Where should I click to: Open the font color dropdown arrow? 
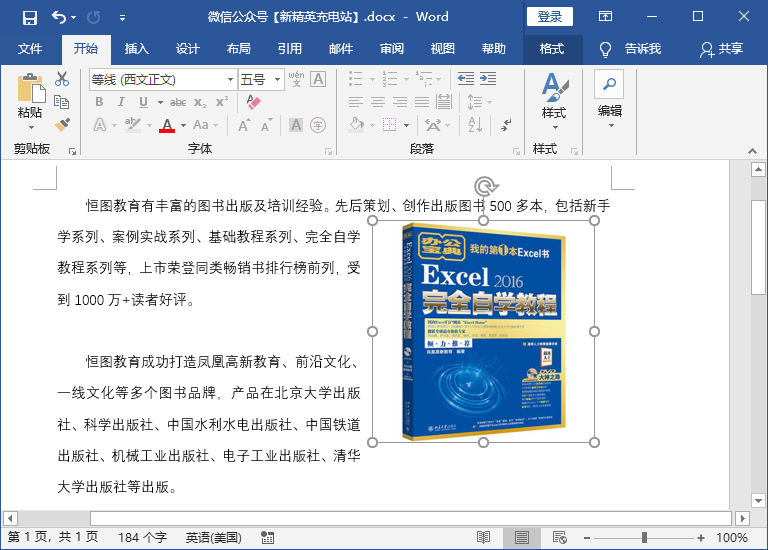click(x=183, y=125)
